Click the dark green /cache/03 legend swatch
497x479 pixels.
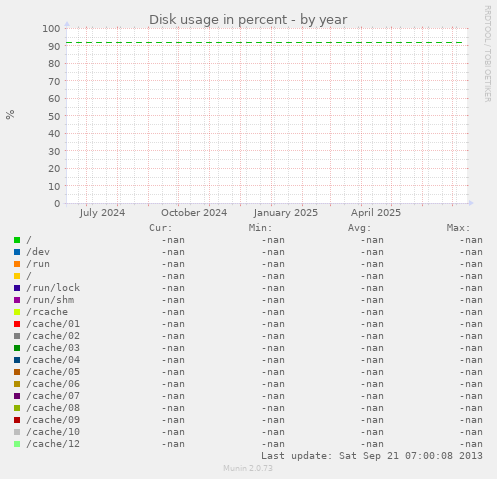click(x=17, y=348)
